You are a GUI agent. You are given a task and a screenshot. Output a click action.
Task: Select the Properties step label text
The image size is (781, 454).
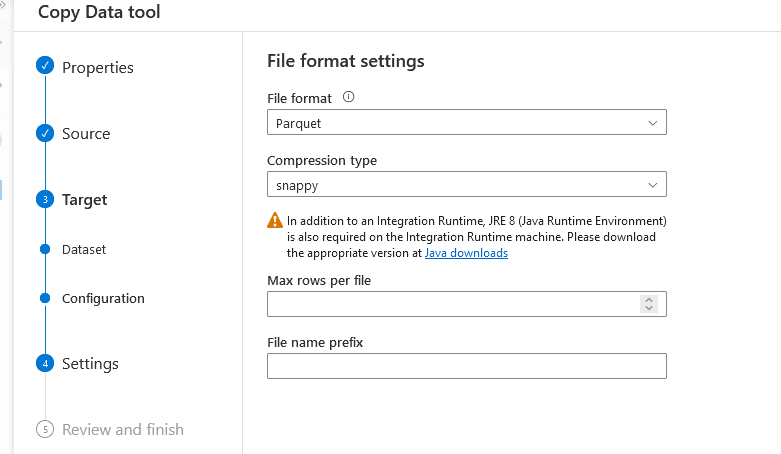coord(98,67)
